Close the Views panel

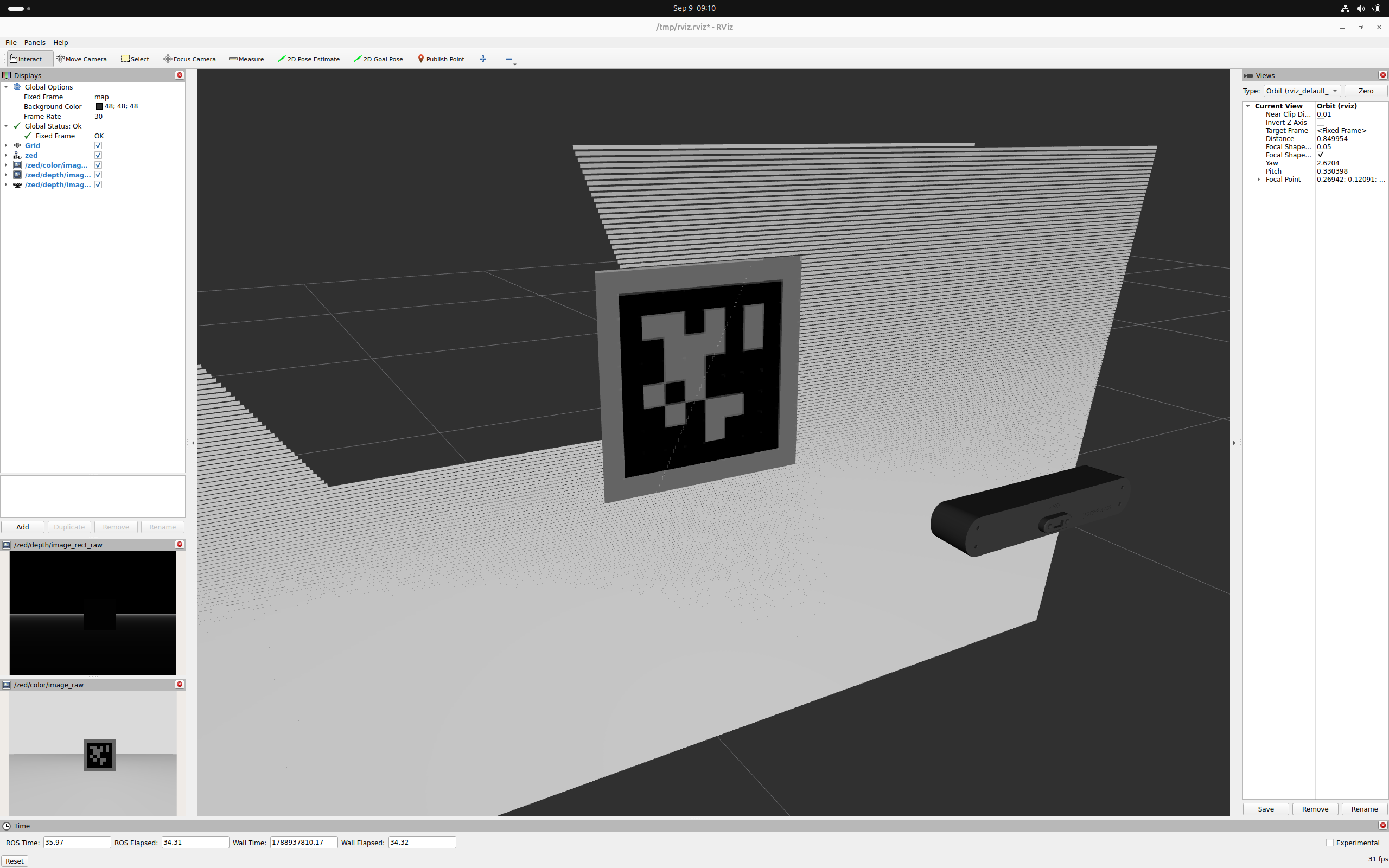pos(1382,75)
